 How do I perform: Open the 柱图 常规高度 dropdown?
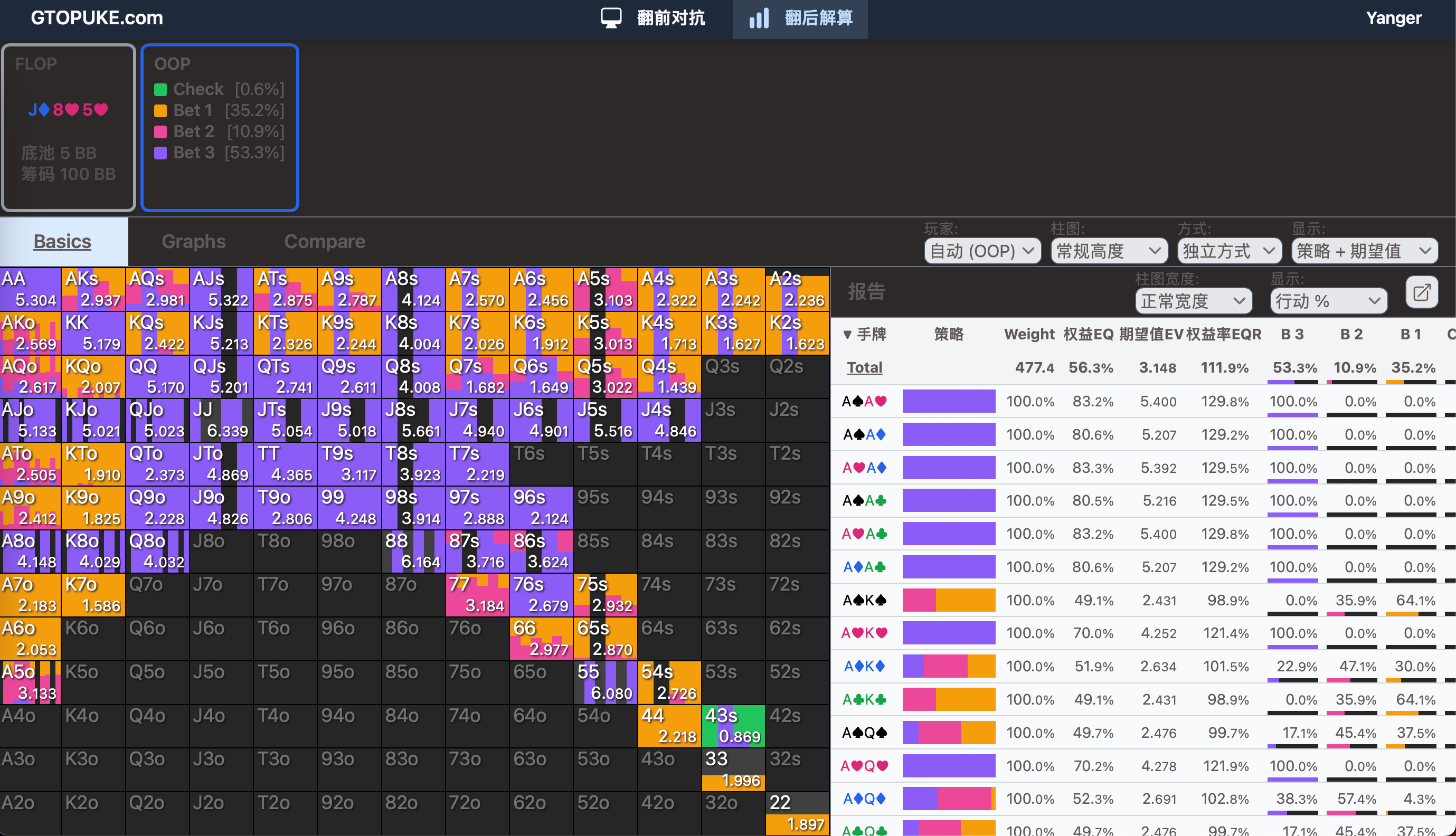coord(1109,251)
